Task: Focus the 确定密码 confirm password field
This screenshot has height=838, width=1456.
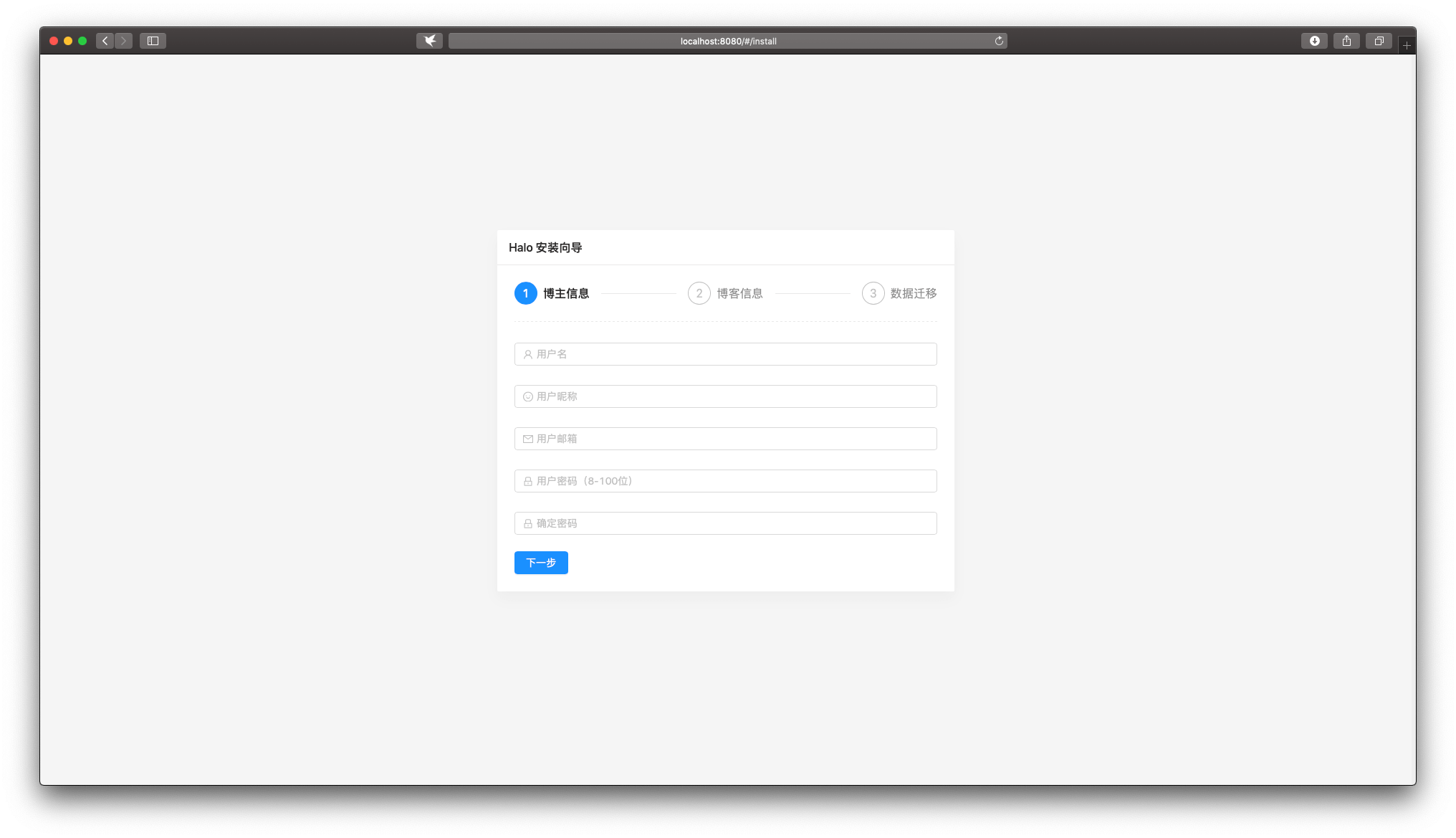Action: coord(725,523)
